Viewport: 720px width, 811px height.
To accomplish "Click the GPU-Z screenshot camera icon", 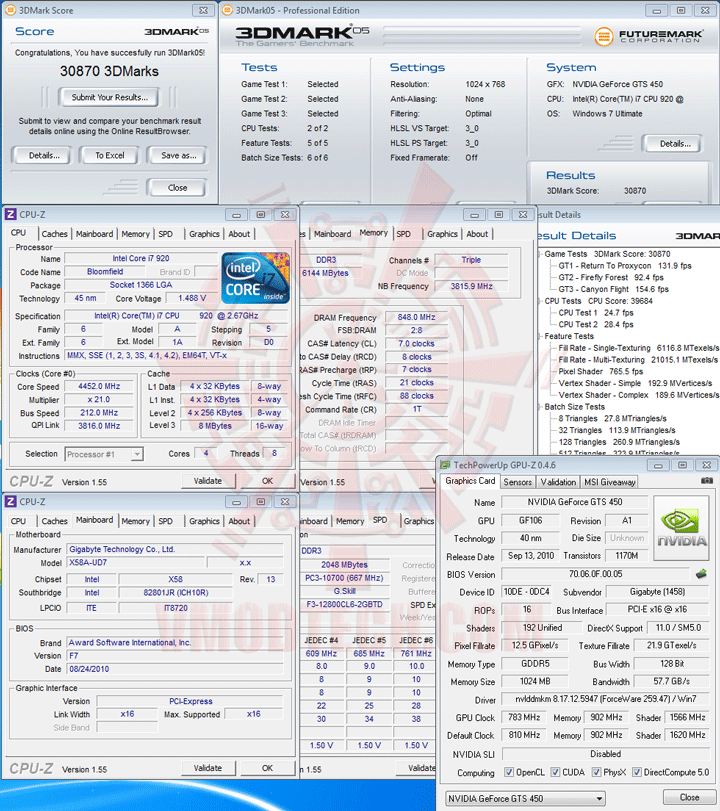I will [706, 481].
